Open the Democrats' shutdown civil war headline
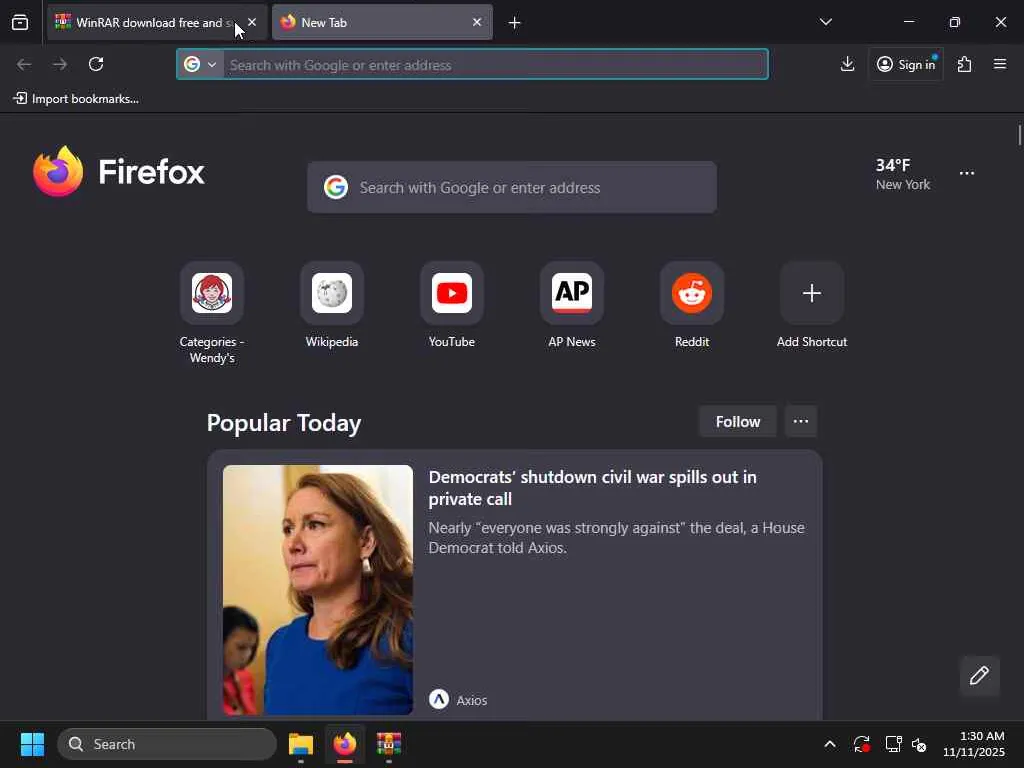This screenshot has width=1024, height=768. point(592,488)
